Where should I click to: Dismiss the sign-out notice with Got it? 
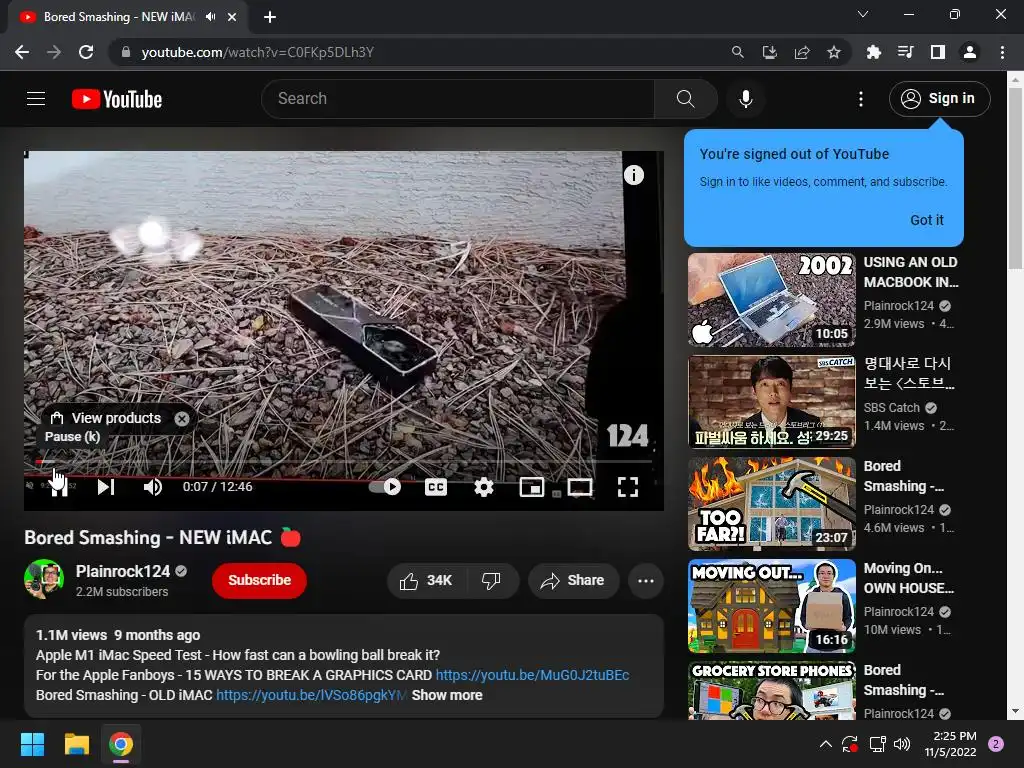point(927,220)
